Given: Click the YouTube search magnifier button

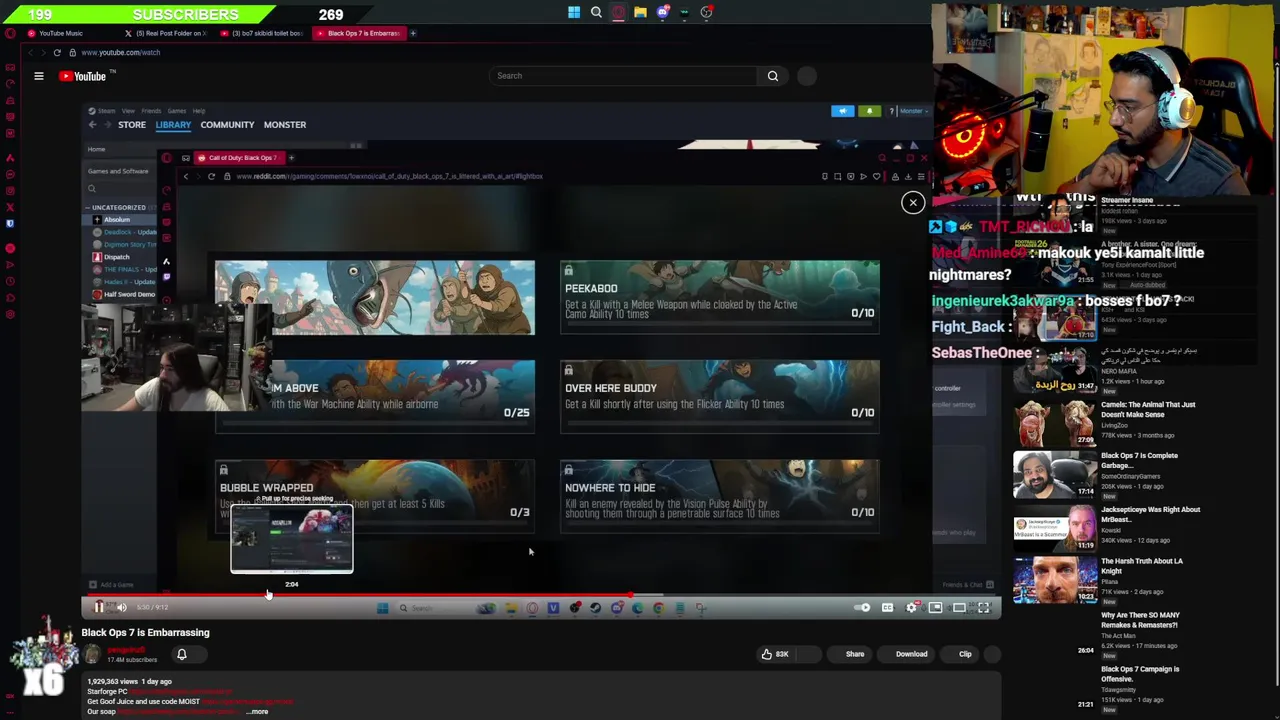Looking at the screenshot, I should 773,76.
